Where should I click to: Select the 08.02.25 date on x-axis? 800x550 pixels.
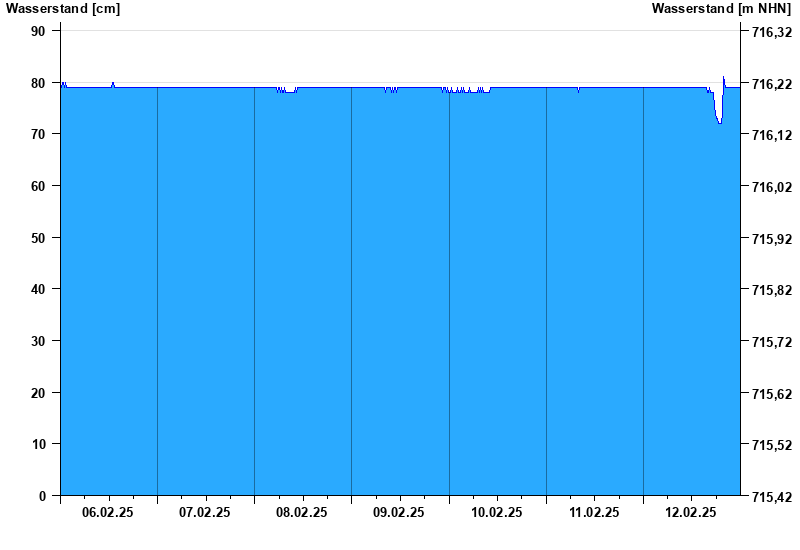[302, 512]
